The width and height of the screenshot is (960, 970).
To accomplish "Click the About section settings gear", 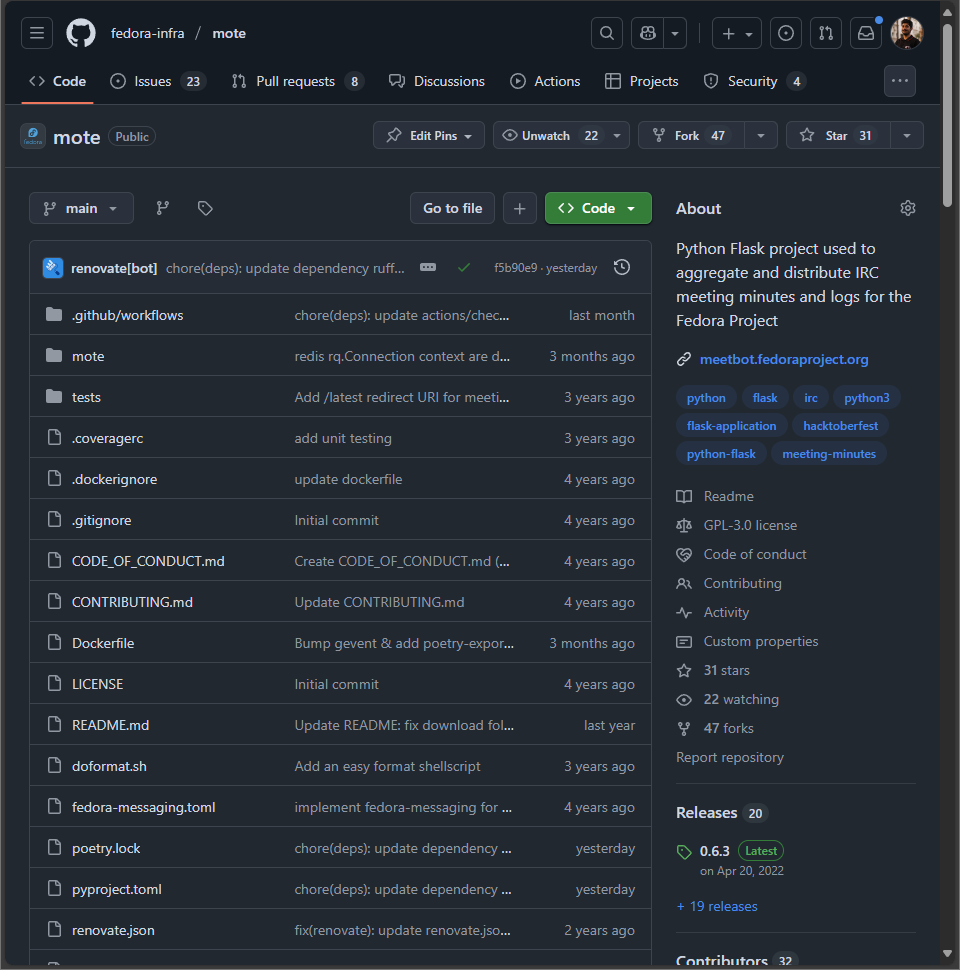I will pos(907,208).
